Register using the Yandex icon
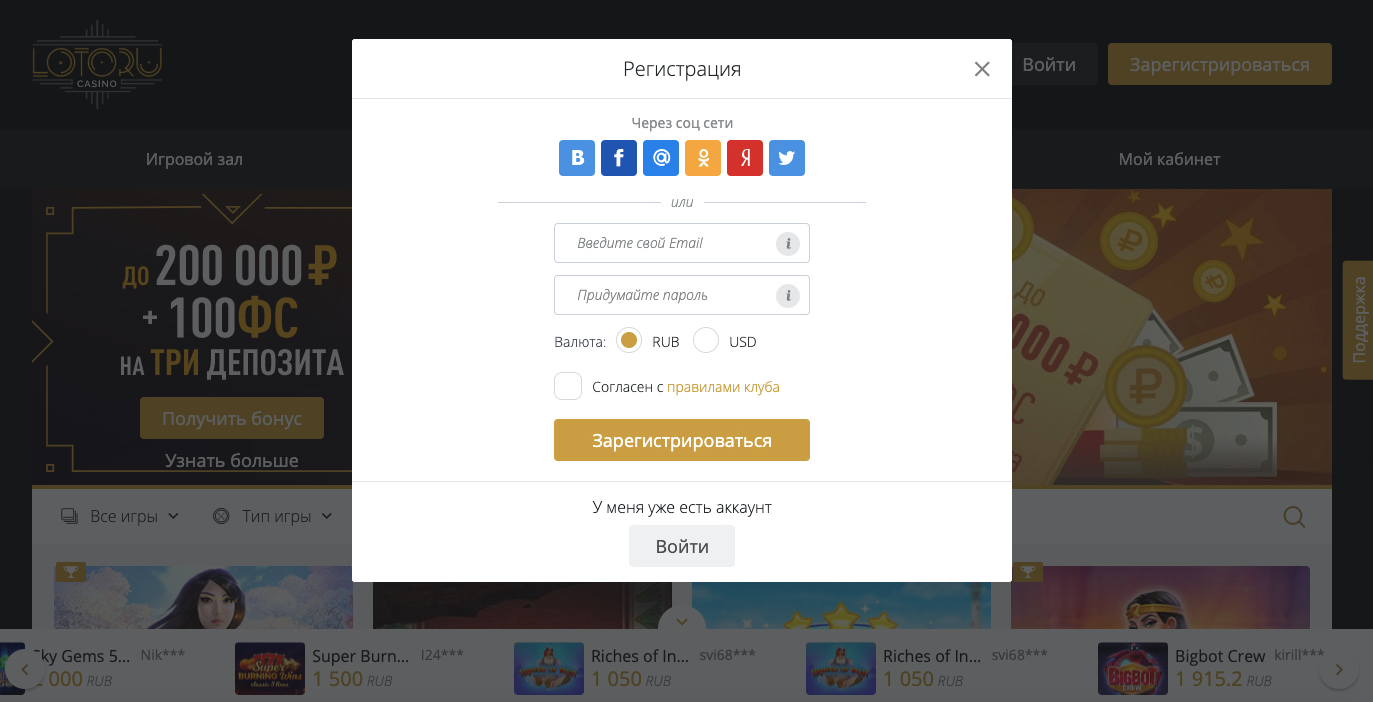1373x702 pixels. tap(745, 158)
